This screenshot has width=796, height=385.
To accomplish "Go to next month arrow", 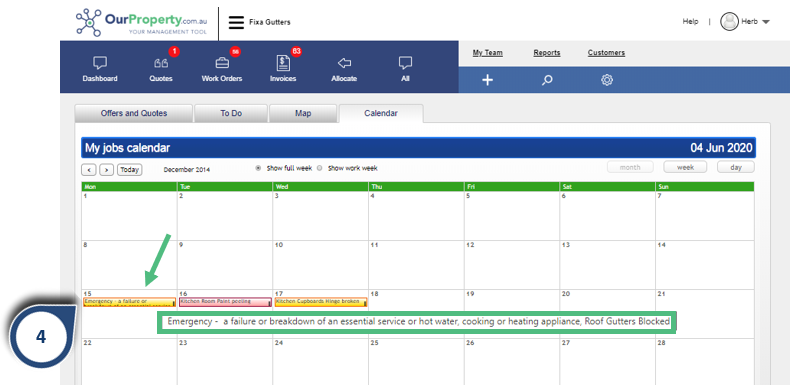I will click(106, 170).
